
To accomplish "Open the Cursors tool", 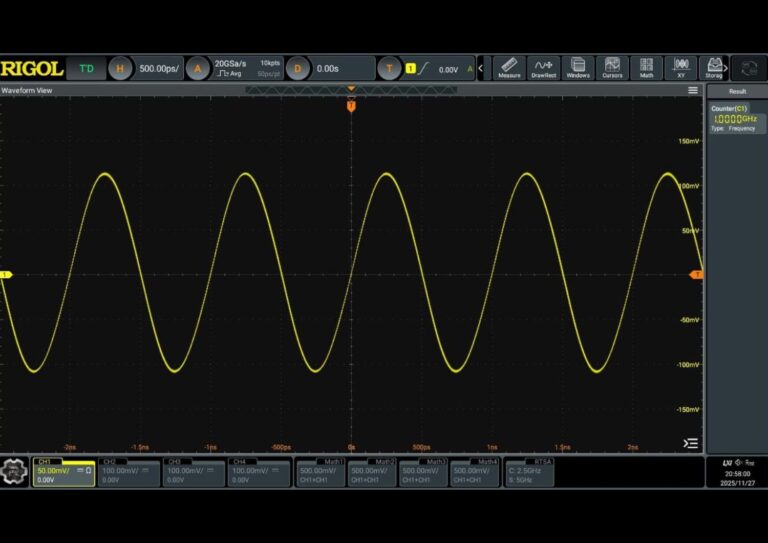I will tap(612, 68).
